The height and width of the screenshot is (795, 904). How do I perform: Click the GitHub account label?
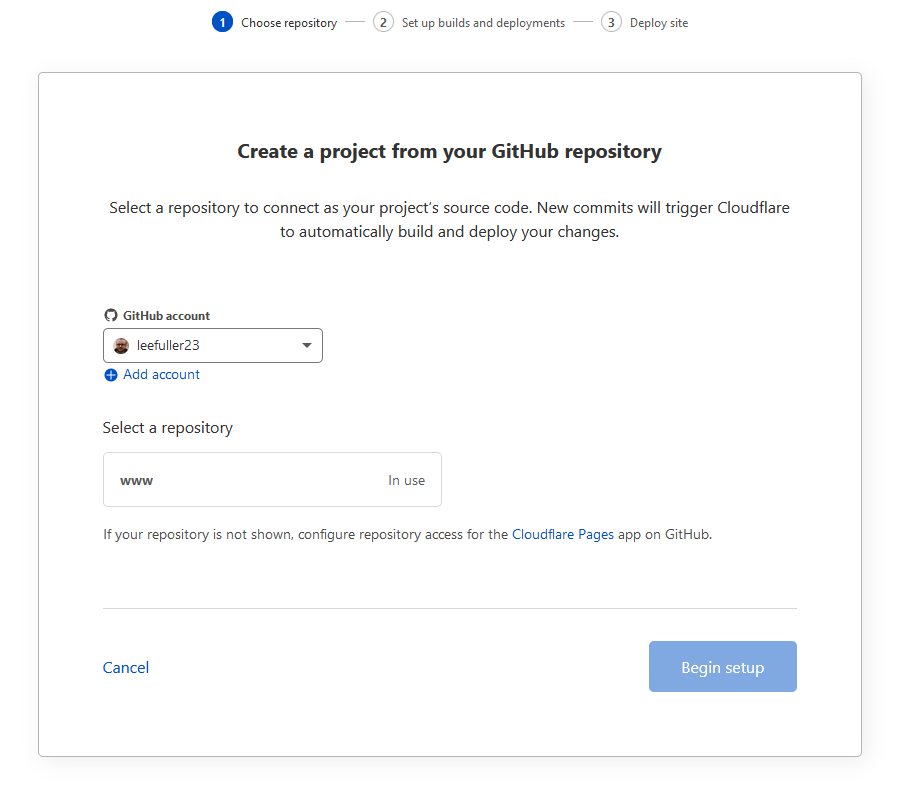tap(166, 314)
